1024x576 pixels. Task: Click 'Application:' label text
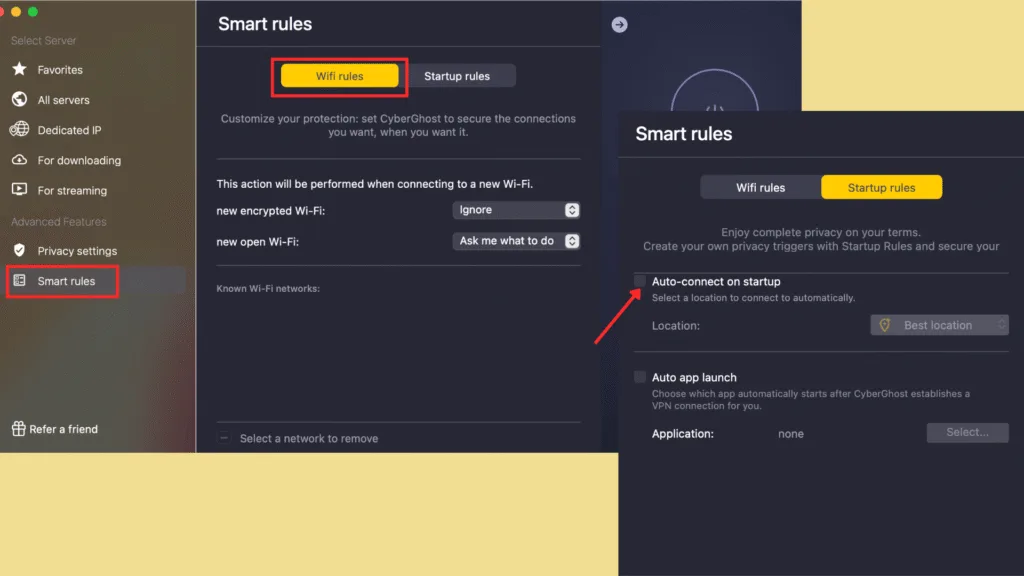click(x=682, y=434)
